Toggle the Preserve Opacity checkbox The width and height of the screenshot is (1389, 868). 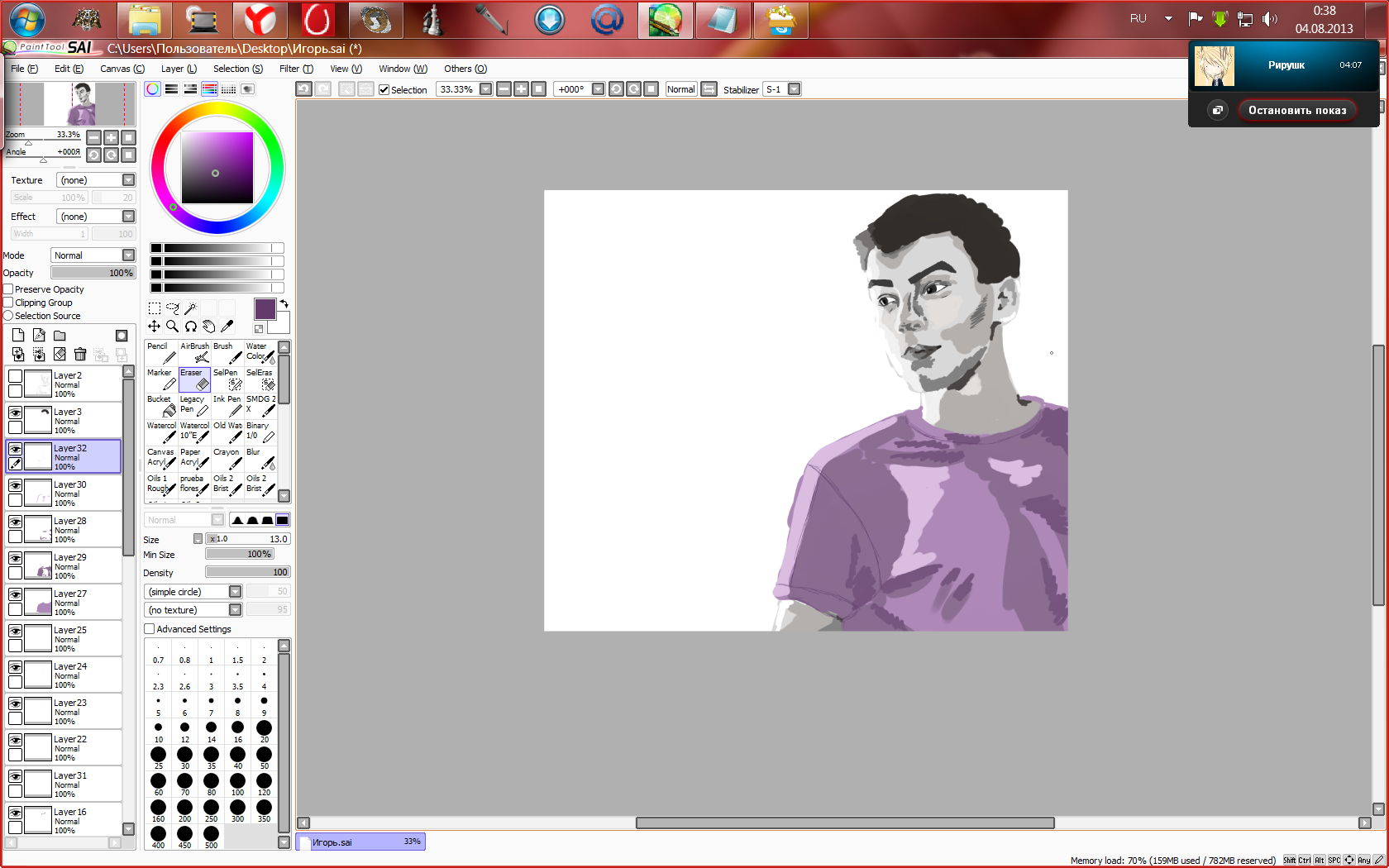[x=8, y=289]
